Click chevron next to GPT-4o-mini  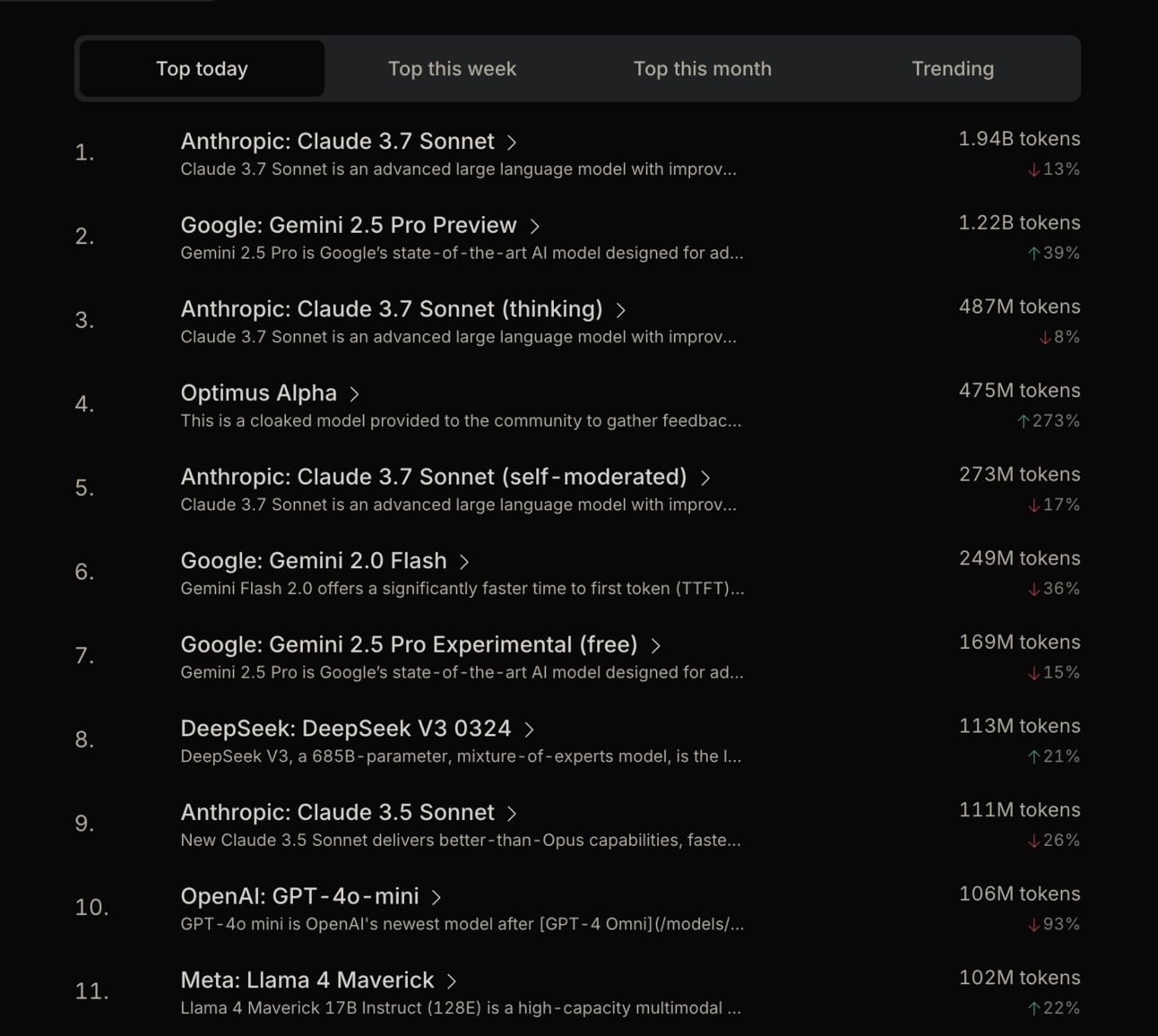pos(436,897)
